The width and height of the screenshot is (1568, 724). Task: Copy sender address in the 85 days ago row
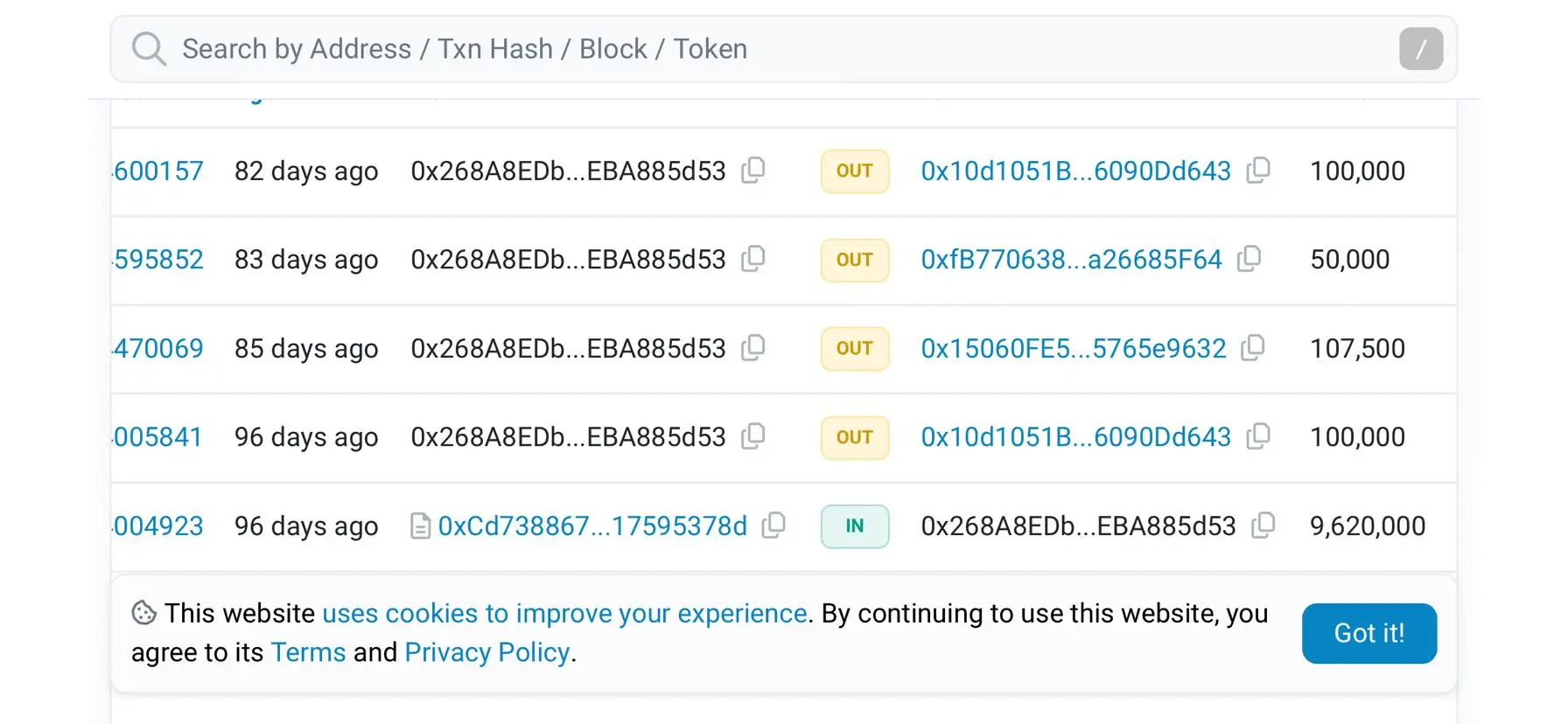click(753, 348)
